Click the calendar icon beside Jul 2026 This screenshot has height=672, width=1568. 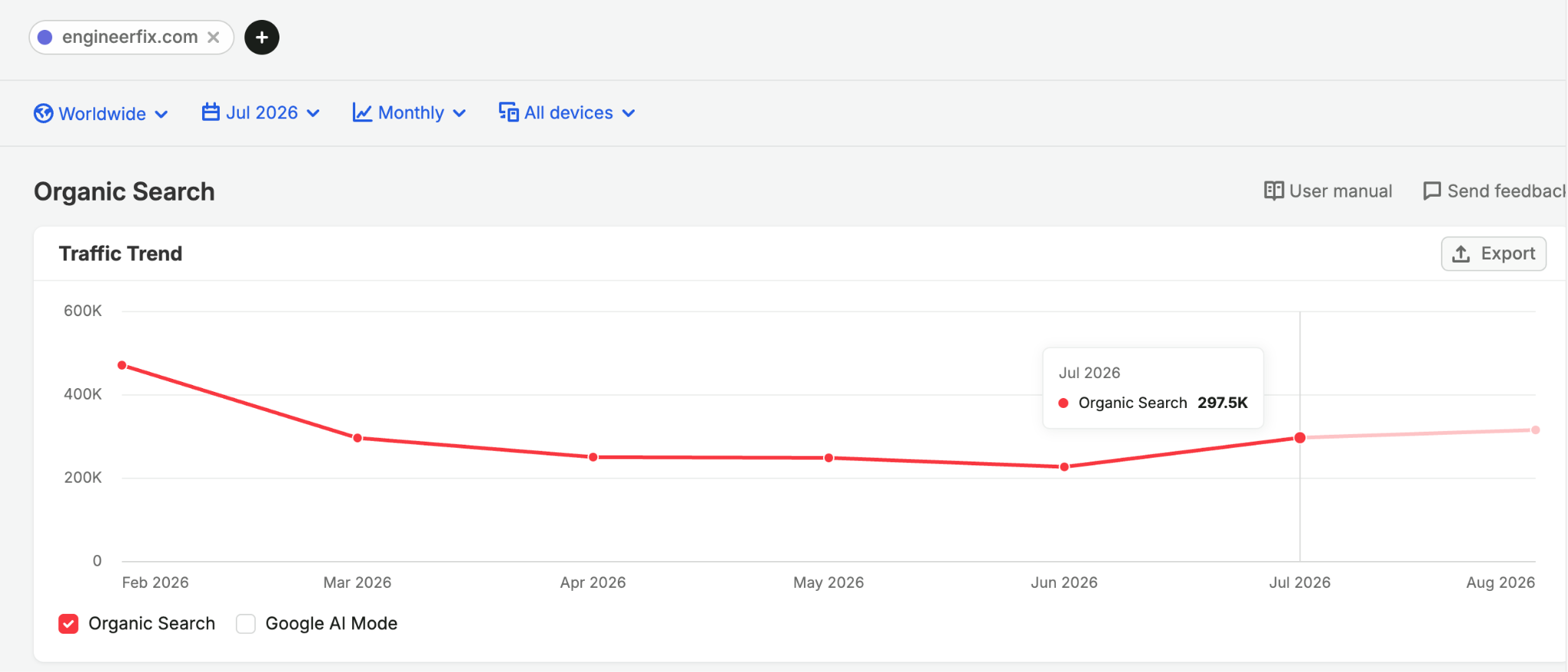coord(211,113)
